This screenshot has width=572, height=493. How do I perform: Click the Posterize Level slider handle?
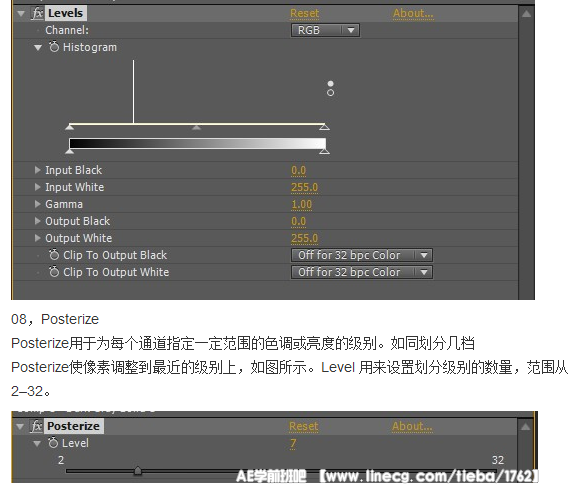(138, 470)
